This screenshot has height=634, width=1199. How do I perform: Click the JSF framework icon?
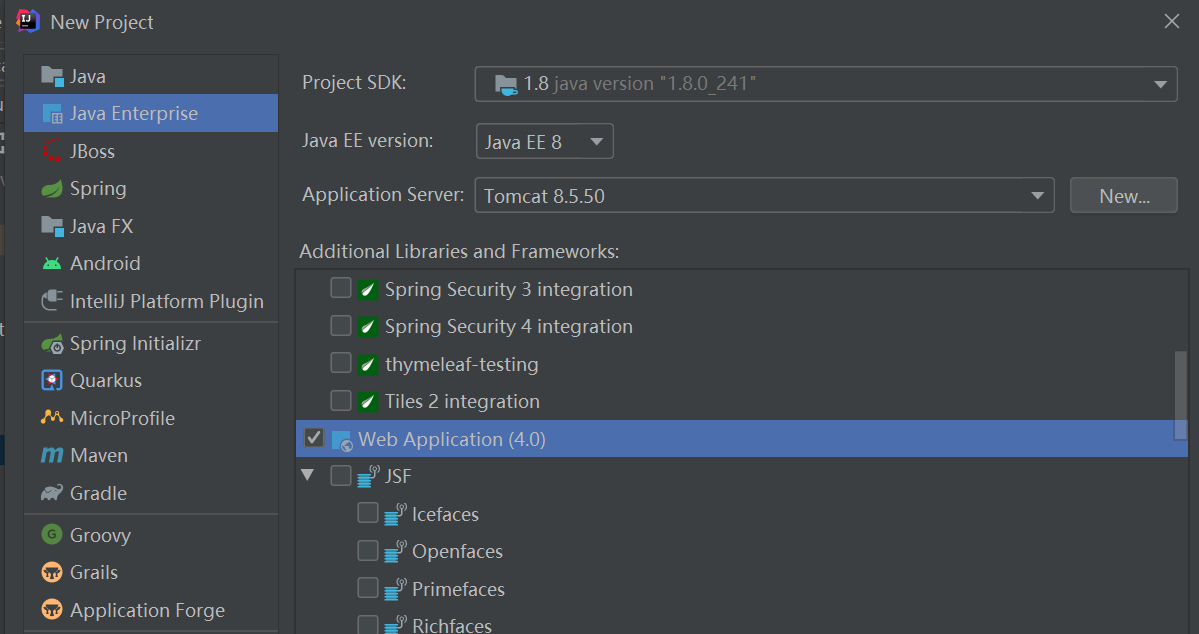(x=369, y=476)
